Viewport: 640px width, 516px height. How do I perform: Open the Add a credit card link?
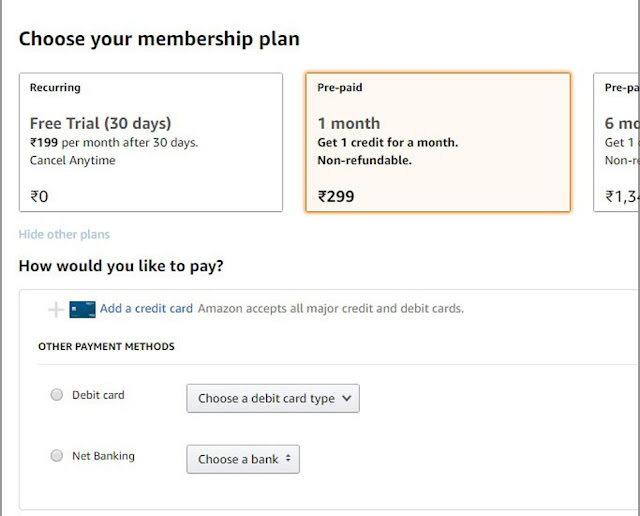(x=146, y=309)
